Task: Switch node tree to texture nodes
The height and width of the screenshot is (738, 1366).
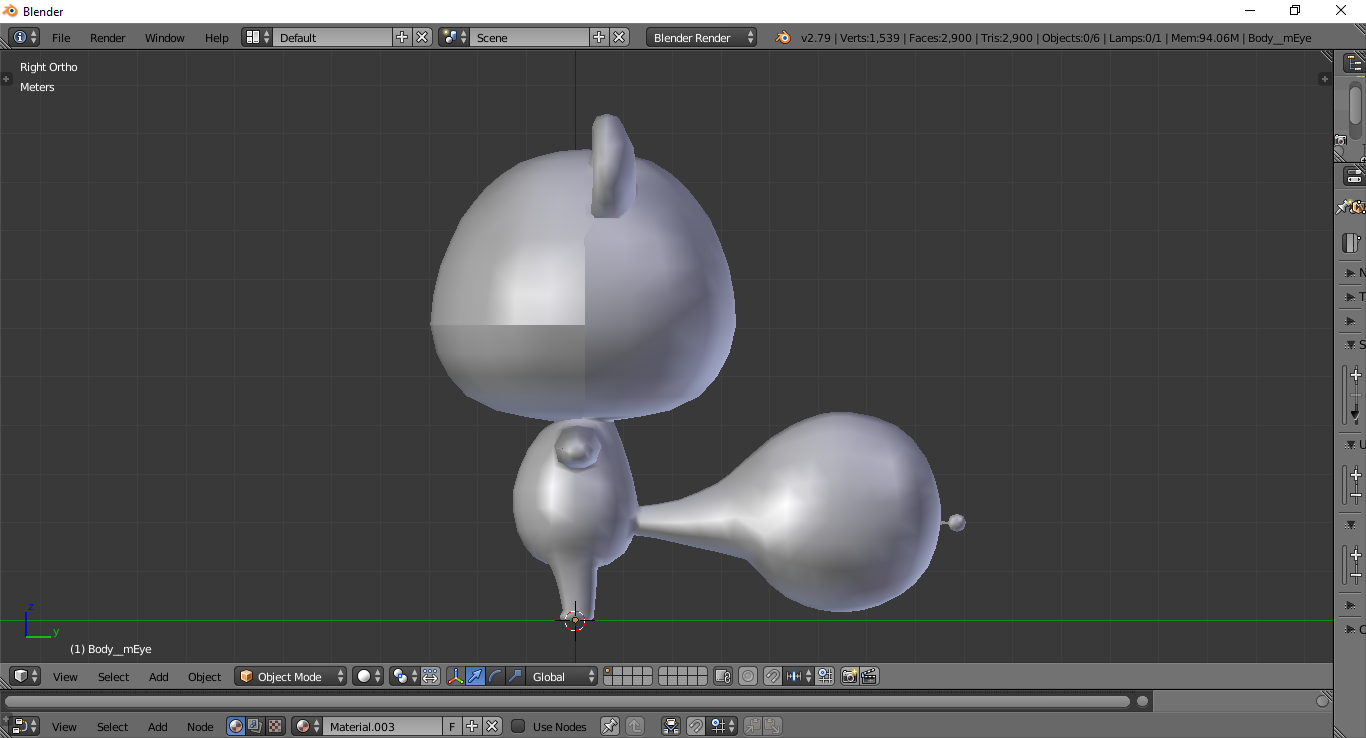Action: coord(275,726)
